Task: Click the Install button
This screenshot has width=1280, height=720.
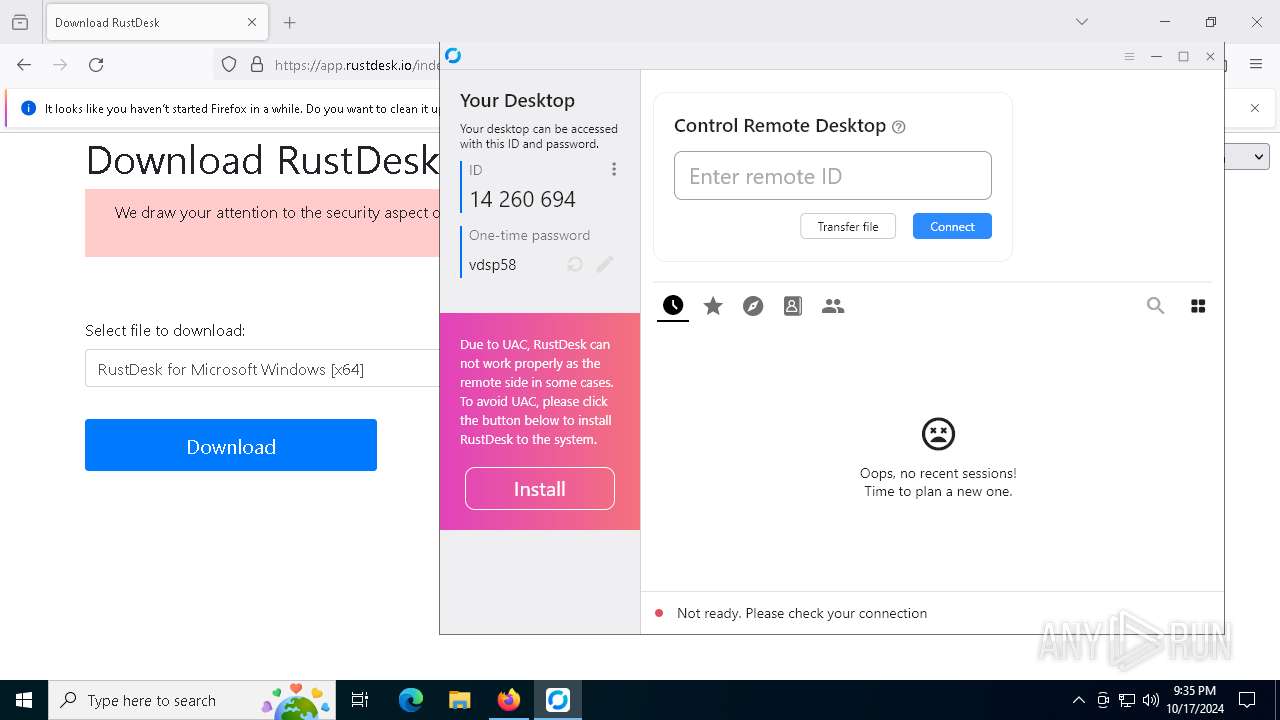Action: coord(540,489)
